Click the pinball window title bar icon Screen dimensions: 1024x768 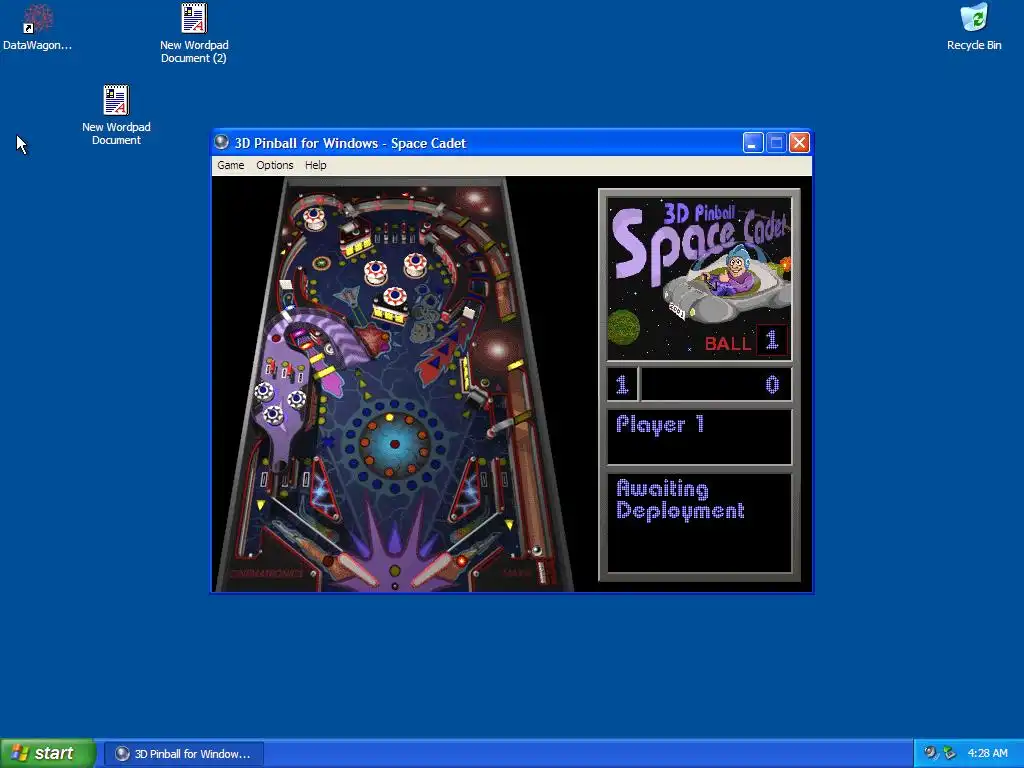pos(222,142)
